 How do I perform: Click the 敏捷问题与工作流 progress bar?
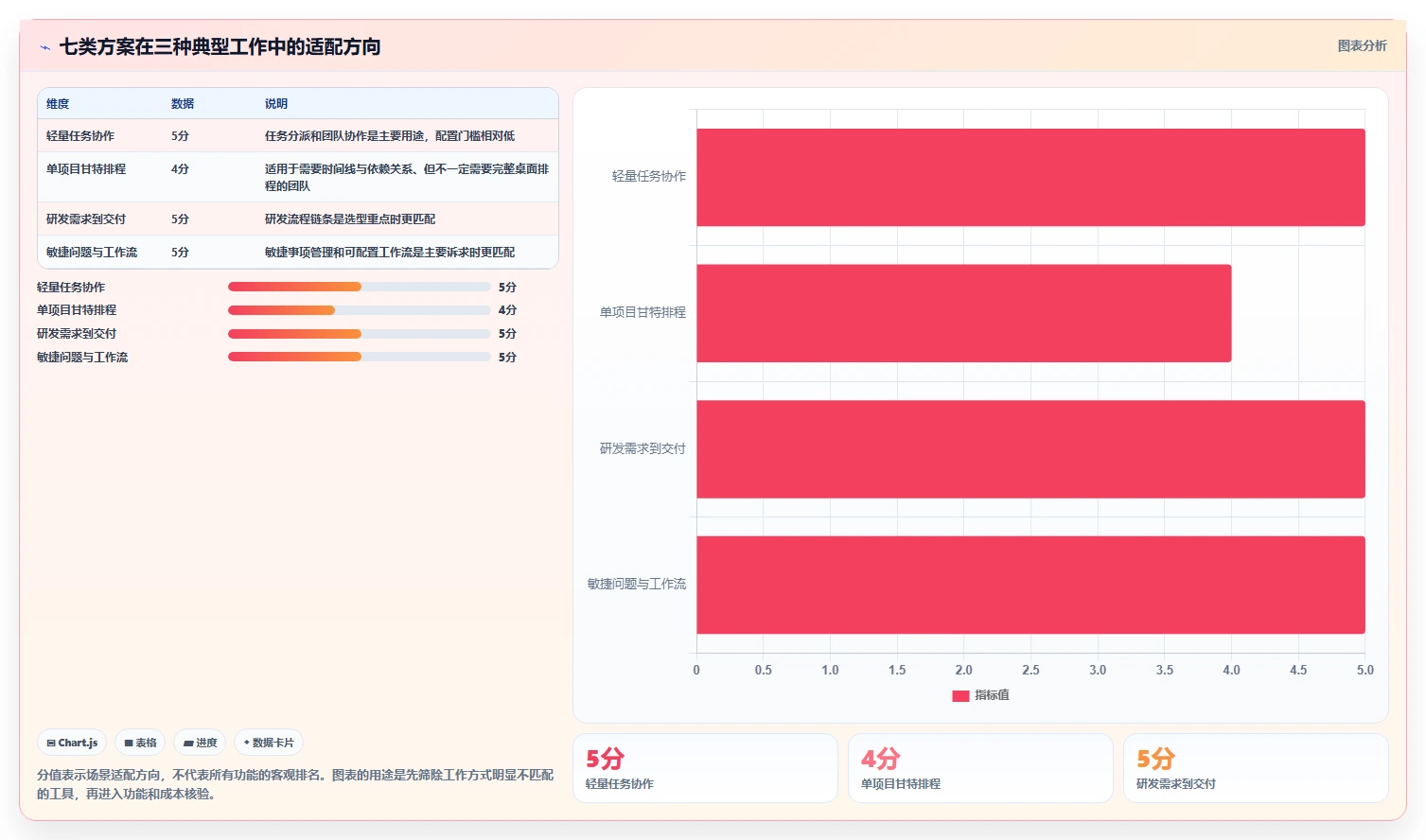[x=360, y=357]
